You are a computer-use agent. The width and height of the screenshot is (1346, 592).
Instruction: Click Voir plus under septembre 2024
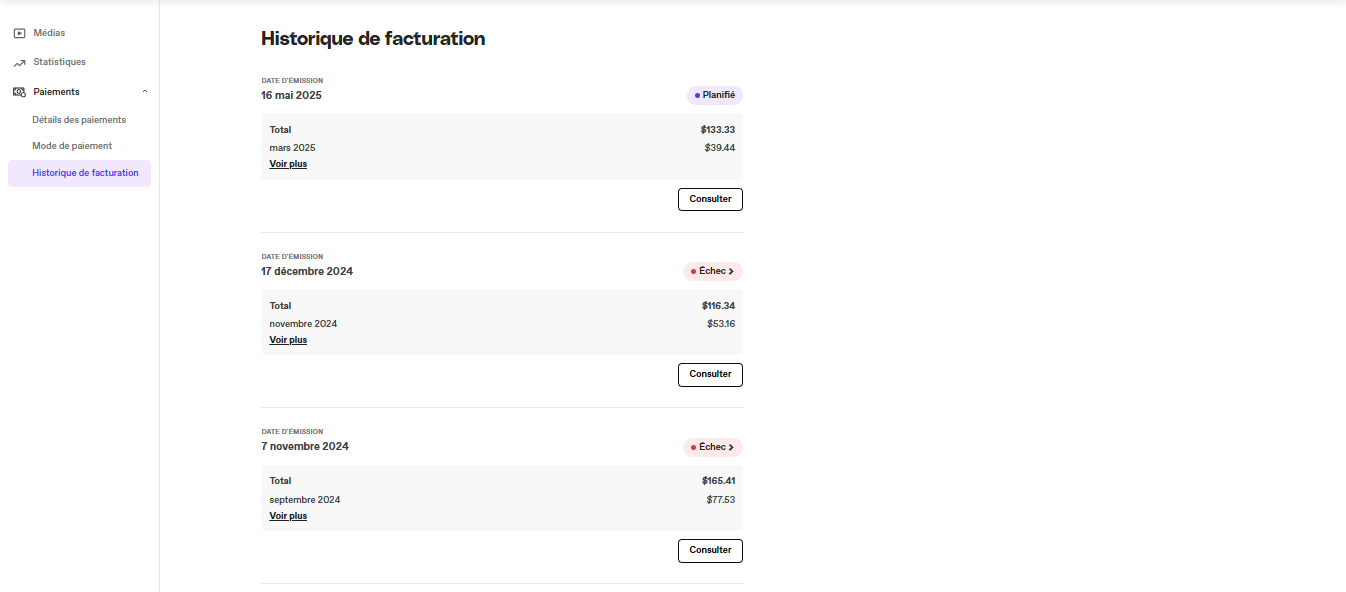288,516
